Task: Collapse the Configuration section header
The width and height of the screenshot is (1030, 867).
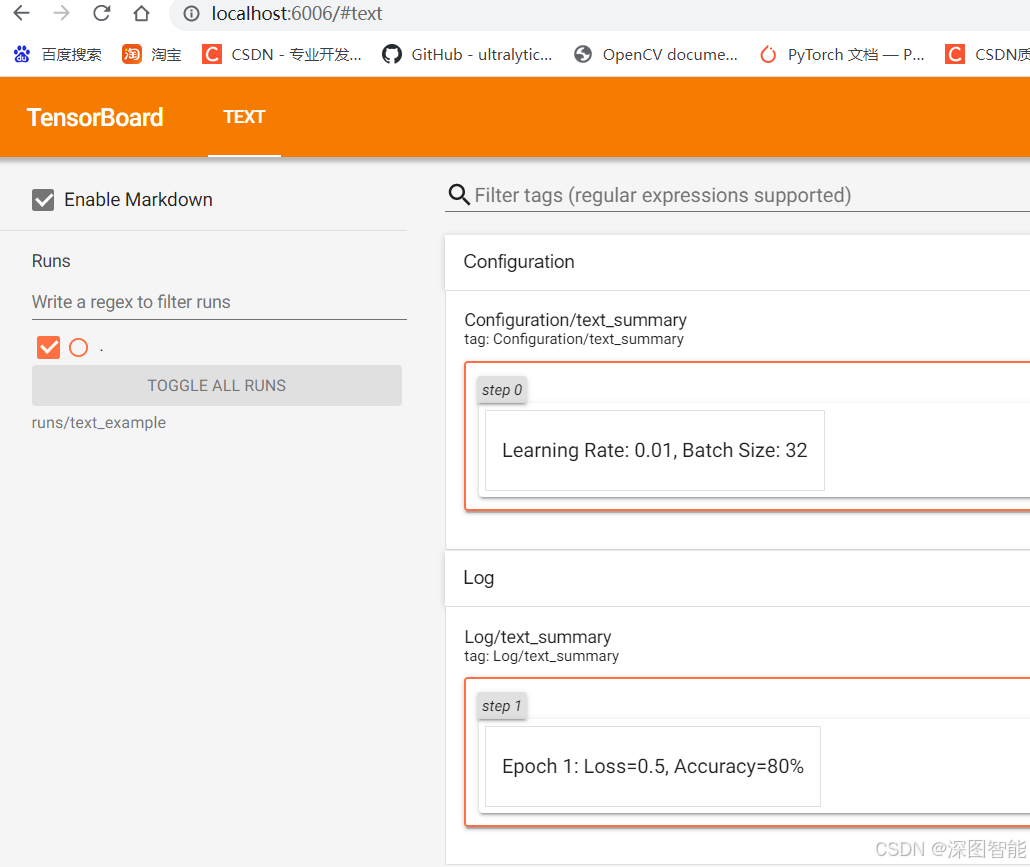Action: (737, 262)
